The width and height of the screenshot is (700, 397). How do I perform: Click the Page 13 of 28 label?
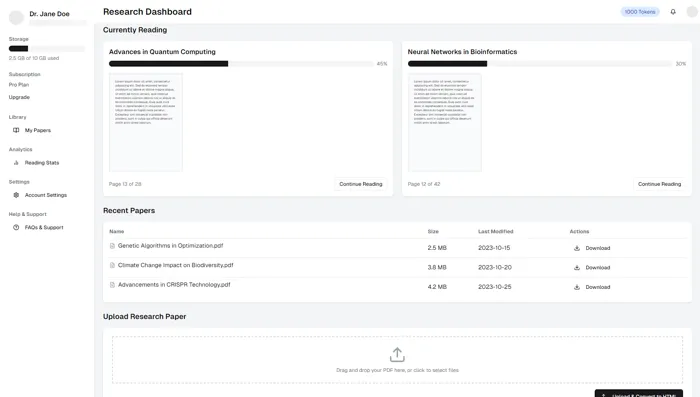(x=125, y=184)
